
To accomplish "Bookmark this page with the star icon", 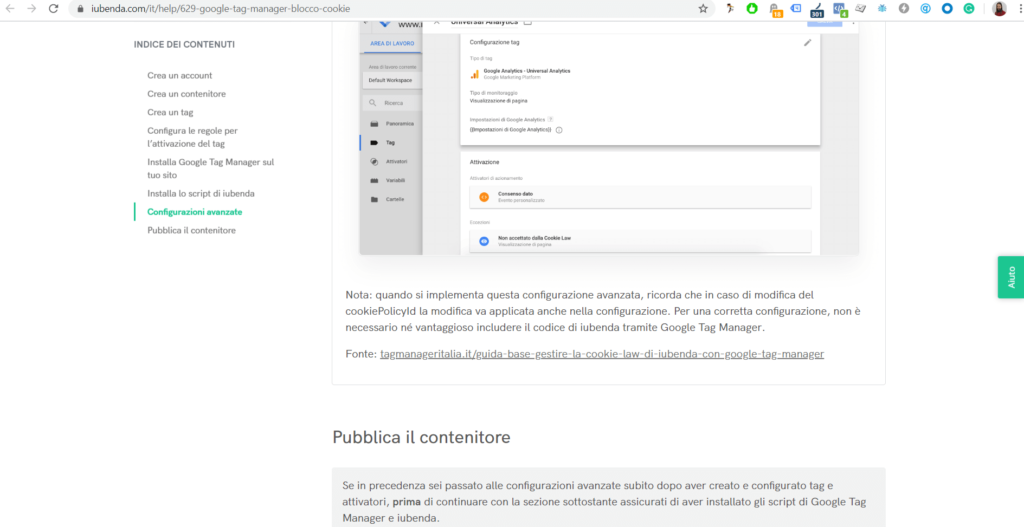I will click(703, 9).
